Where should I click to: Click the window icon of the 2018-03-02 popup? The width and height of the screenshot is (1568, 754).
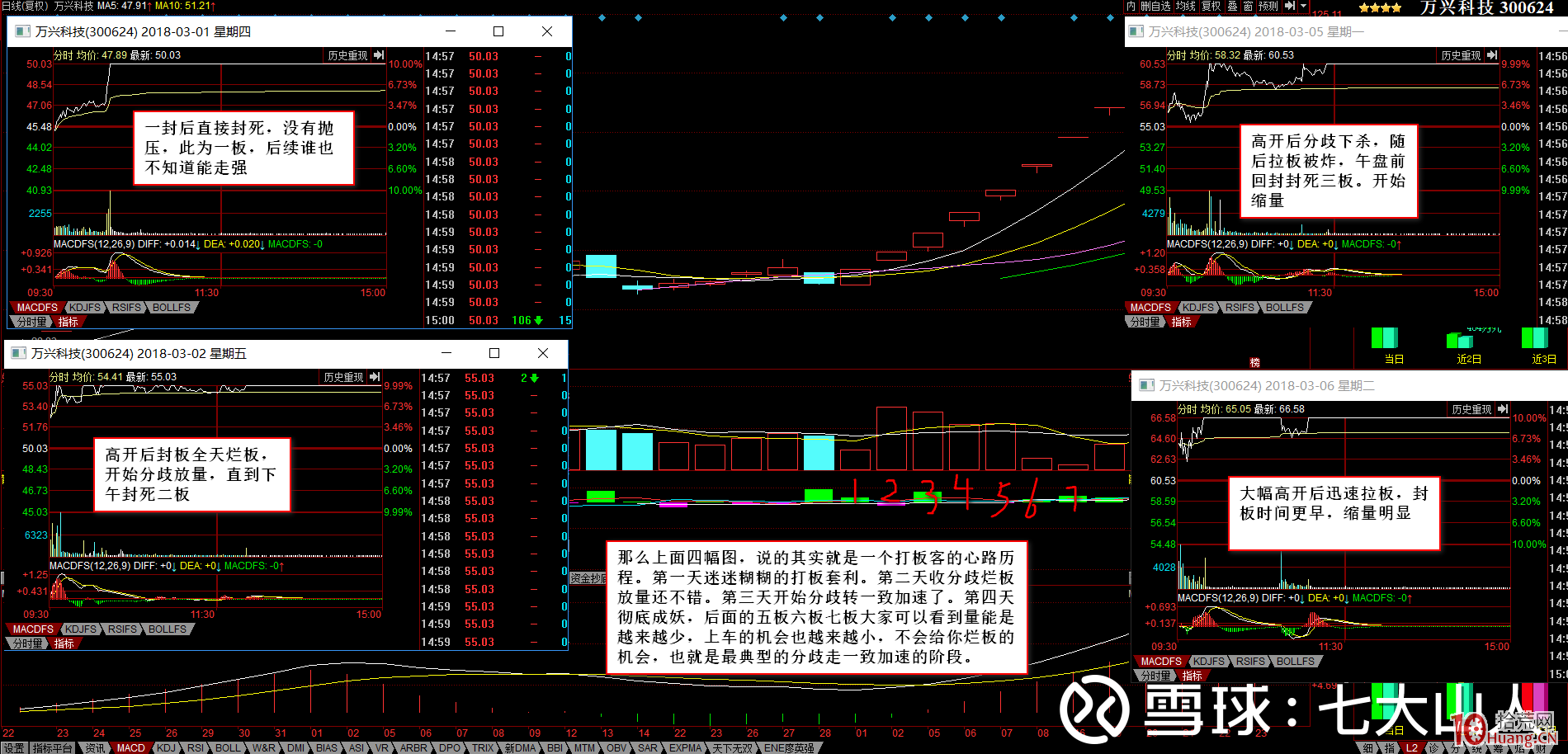click(17, 353)
